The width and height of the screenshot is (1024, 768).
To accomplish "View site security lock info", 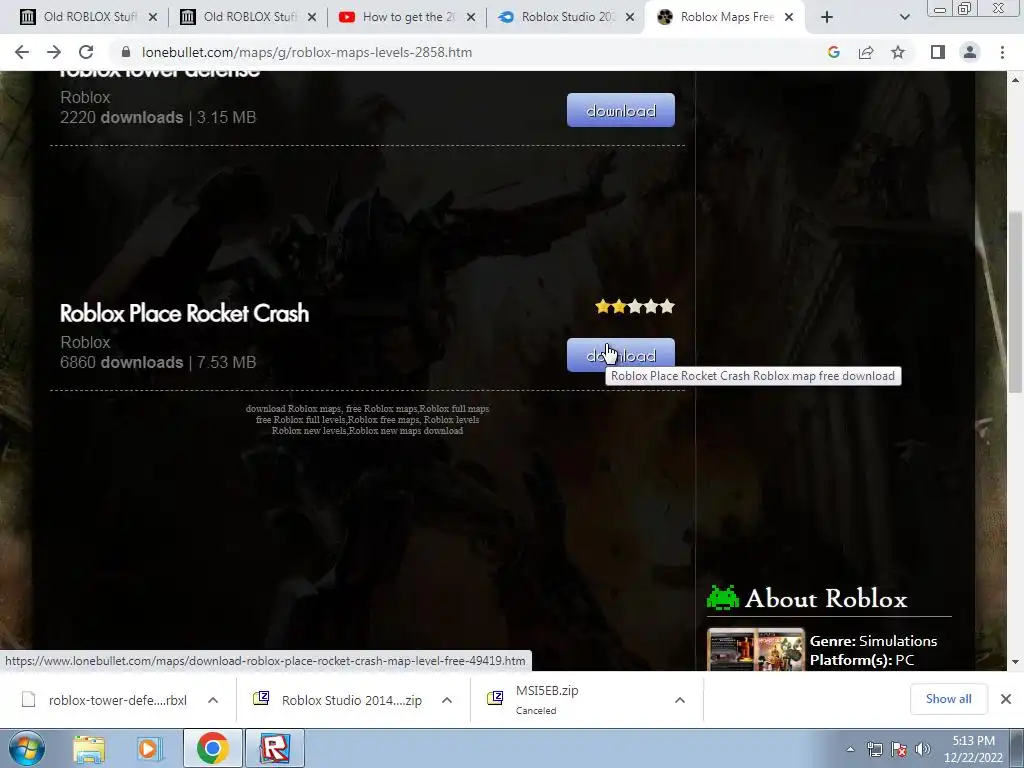I will tap(126, 52).
